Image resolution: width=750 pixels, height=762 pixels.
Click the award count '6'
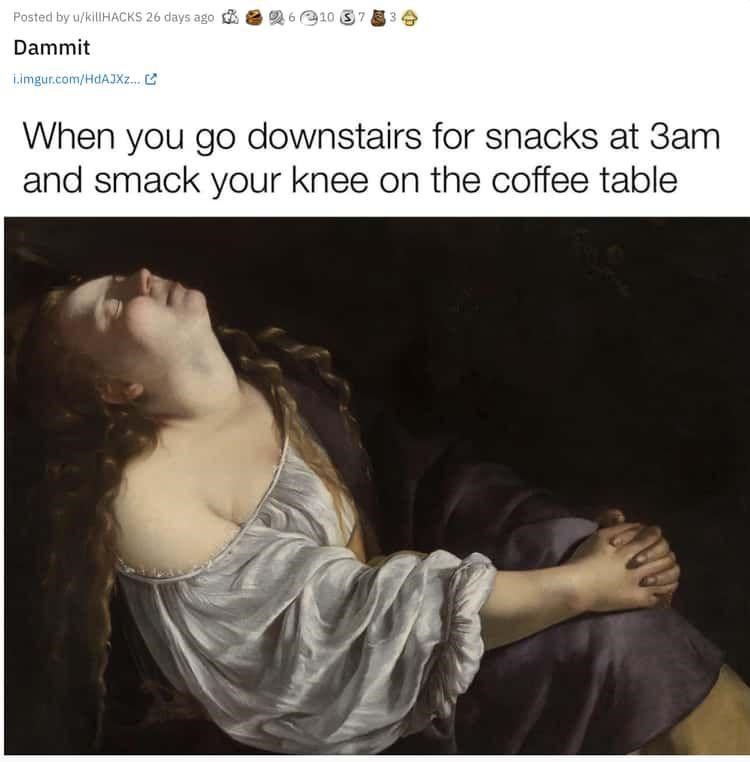click(x=292, y=17)
